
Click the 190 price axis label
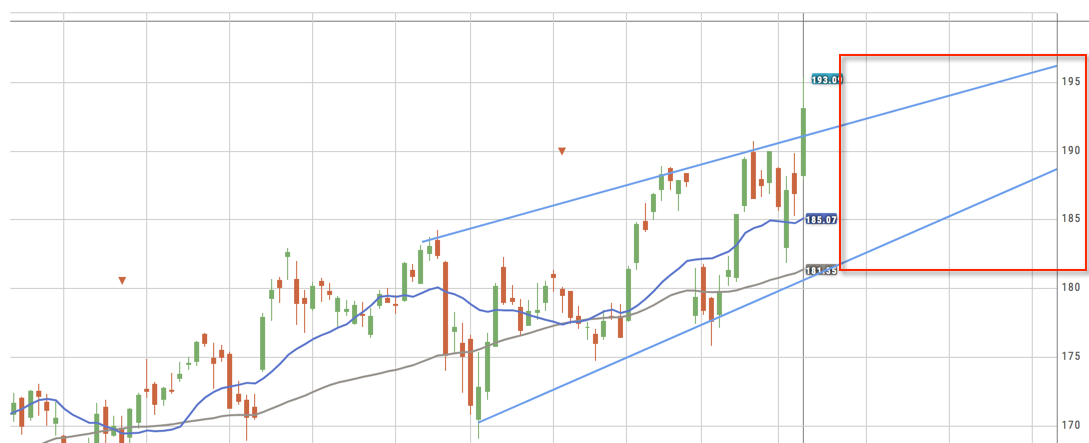1071,151
